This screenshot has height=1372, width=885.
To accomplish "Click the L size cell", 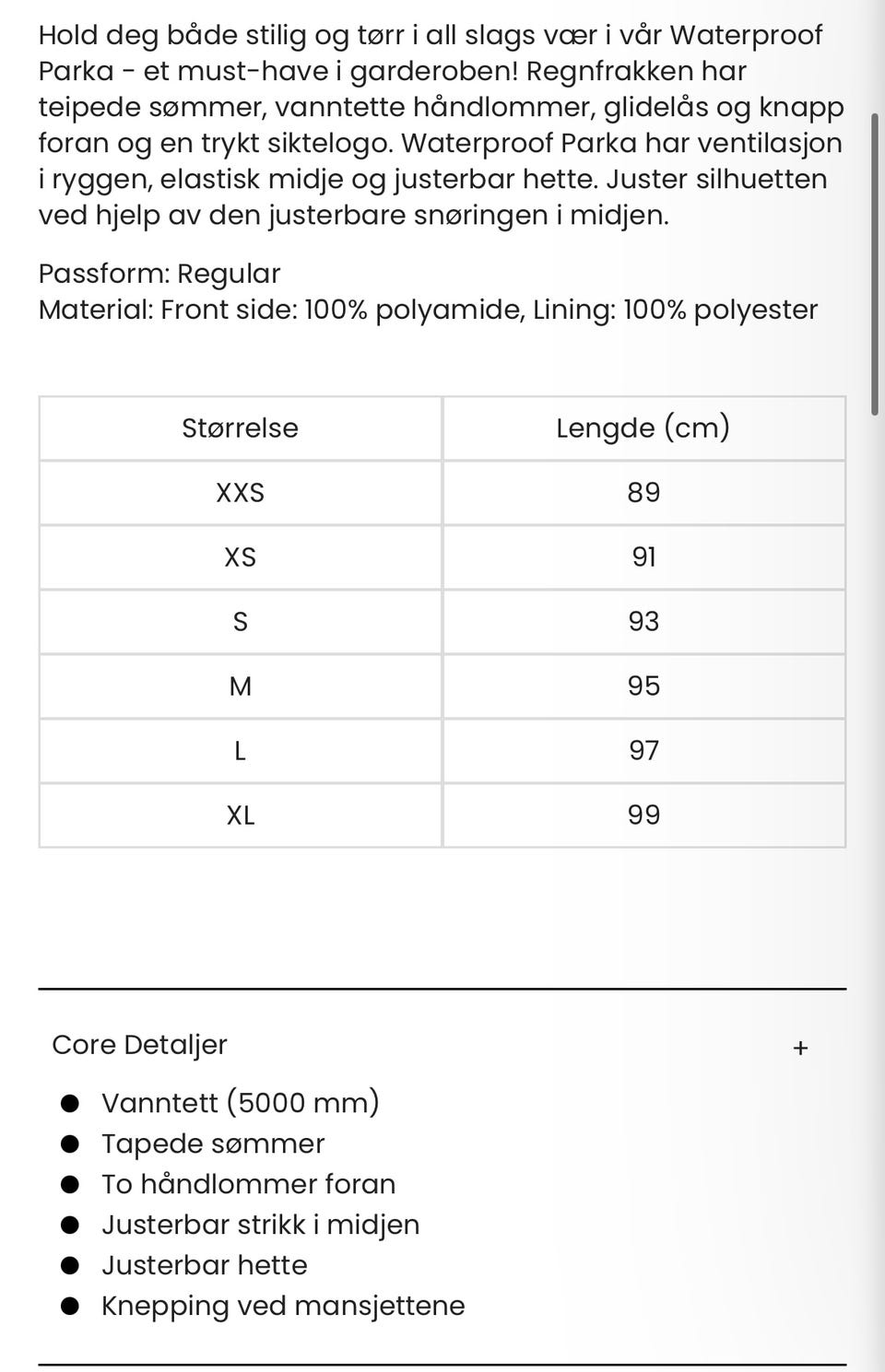I will tap(241, 751).
